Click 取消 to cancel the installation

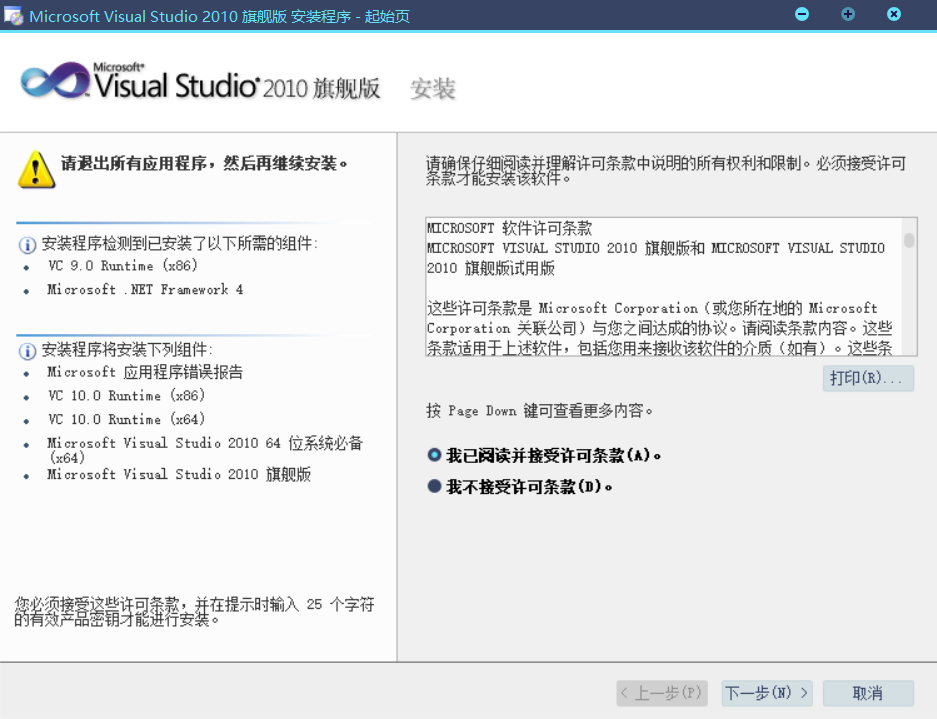click(867, 693)
